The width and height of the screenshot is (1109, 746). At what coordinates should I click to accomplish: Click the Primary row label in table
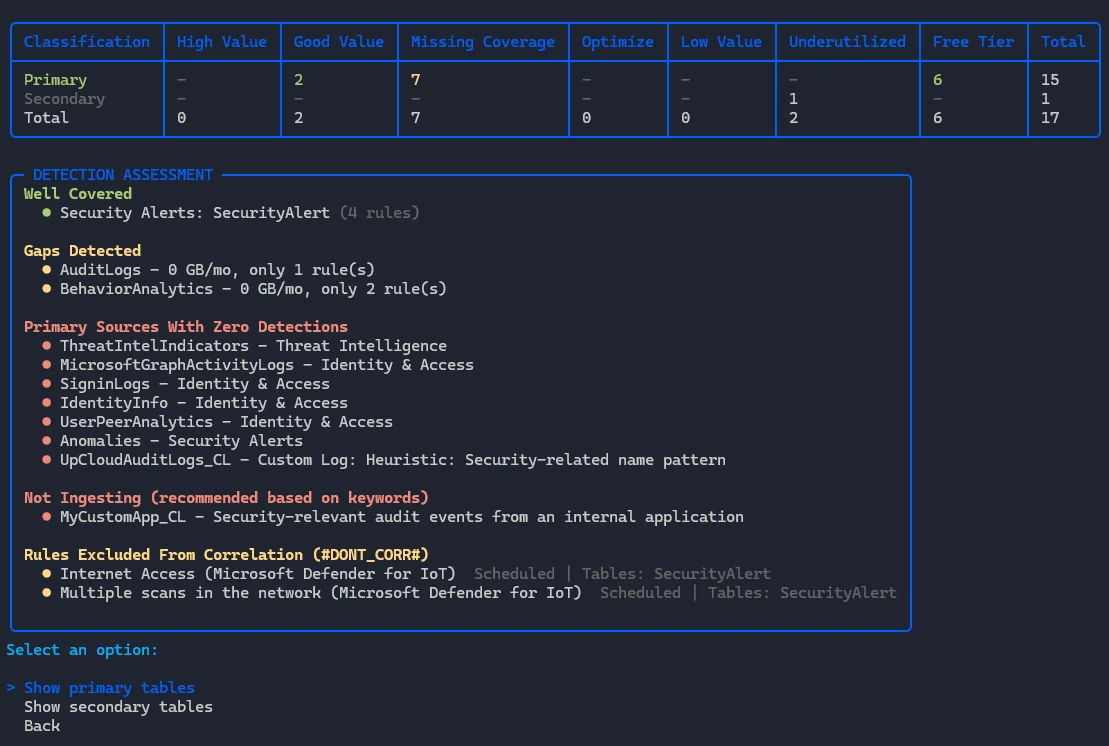point(55,80)
